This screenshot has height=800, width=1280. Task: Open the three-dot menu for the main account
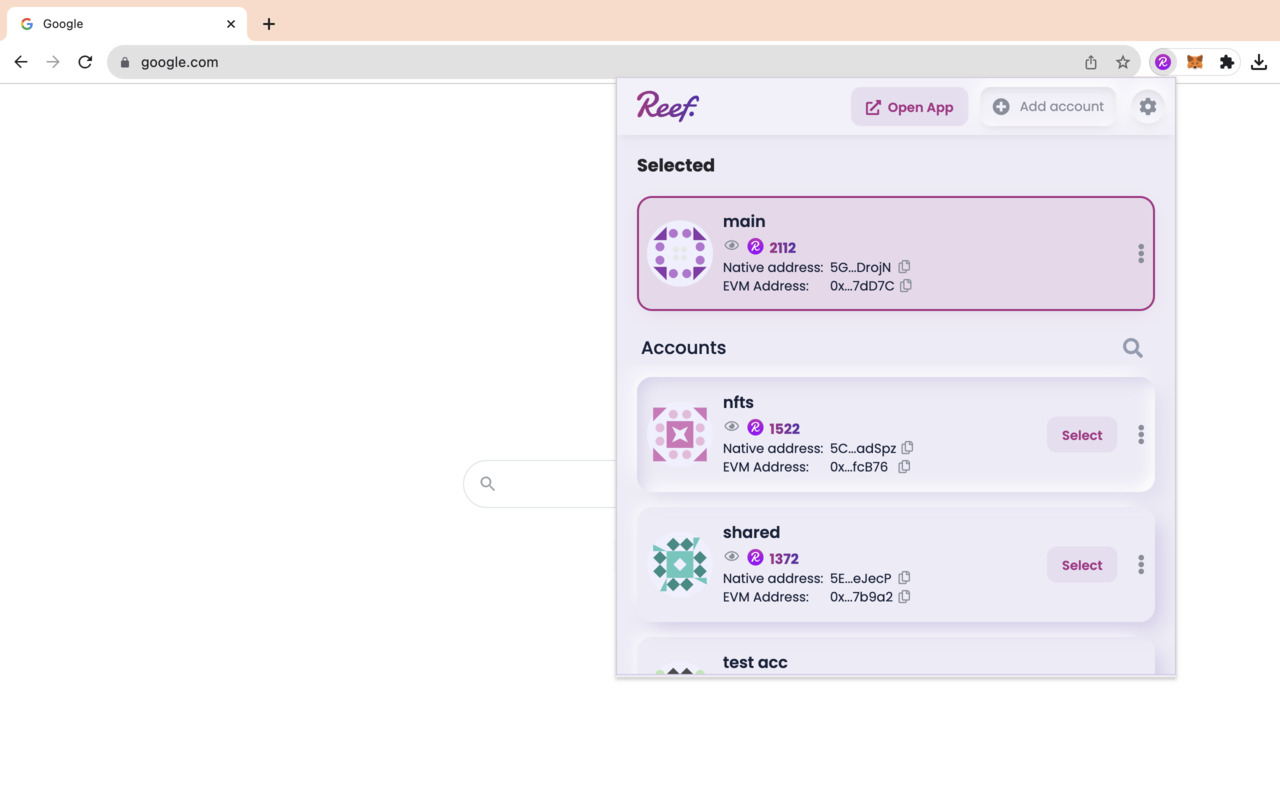coord(1140,254)
